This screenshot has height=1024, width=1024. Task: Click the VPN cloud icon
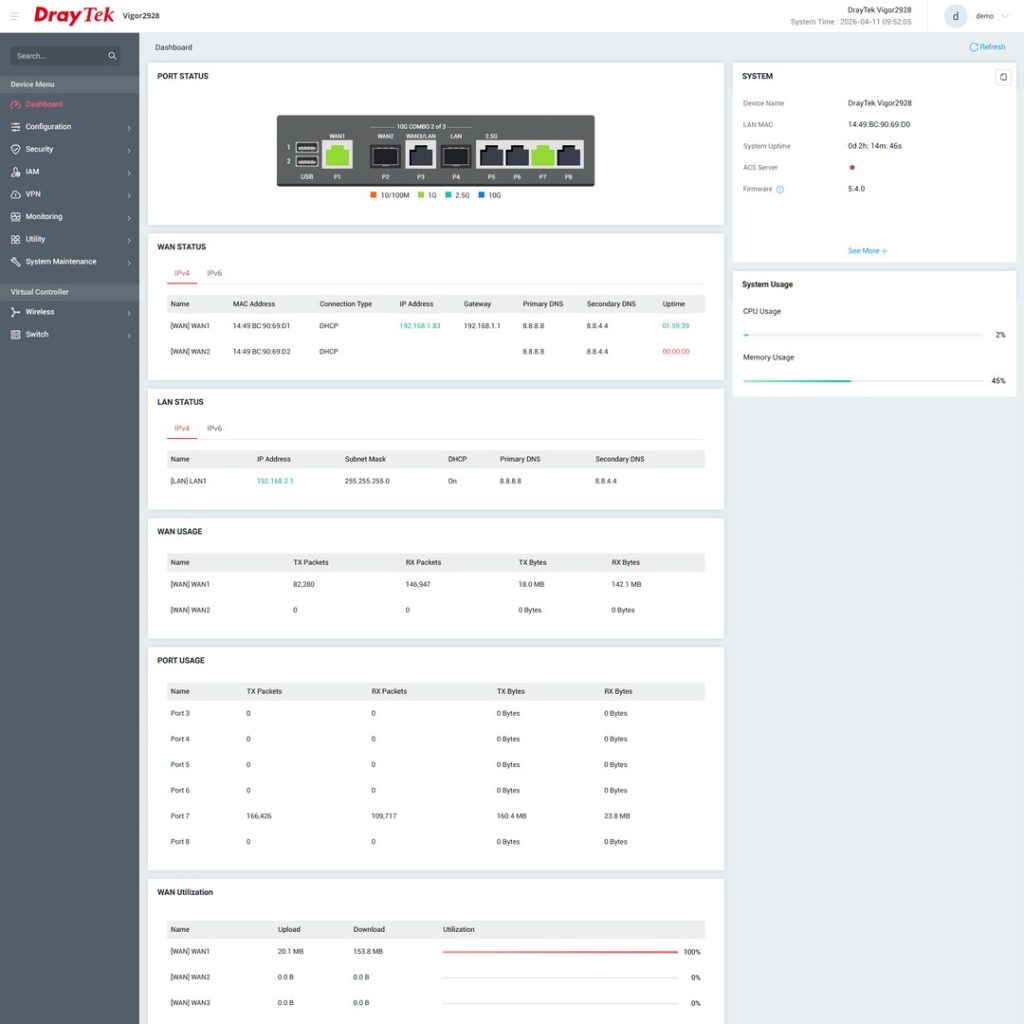coord(16,195)
